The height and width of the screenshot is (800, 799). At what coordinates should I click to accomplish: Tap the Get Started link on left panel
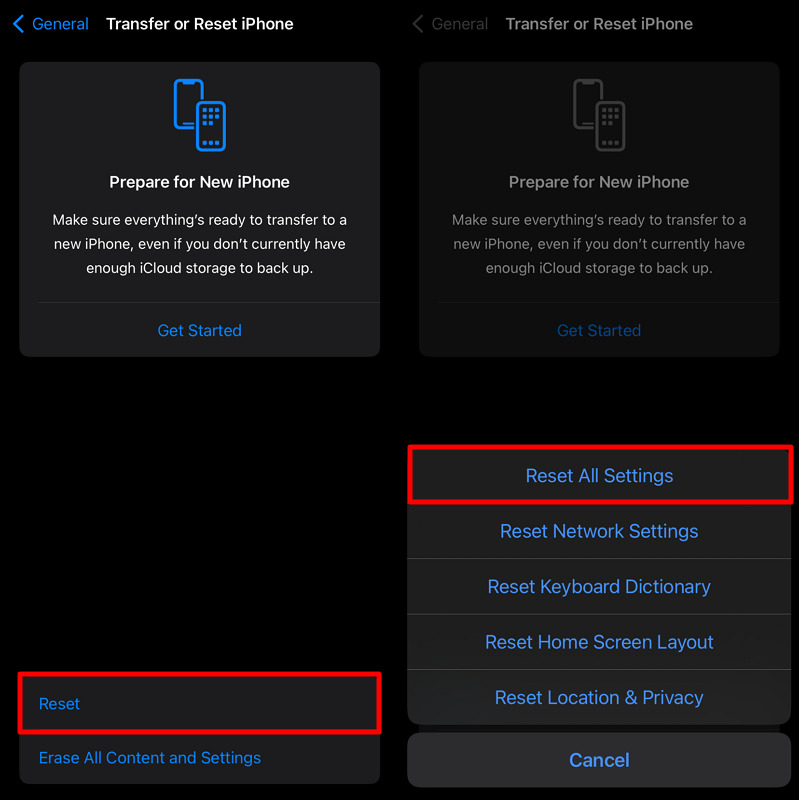click(x=199, y=330)
